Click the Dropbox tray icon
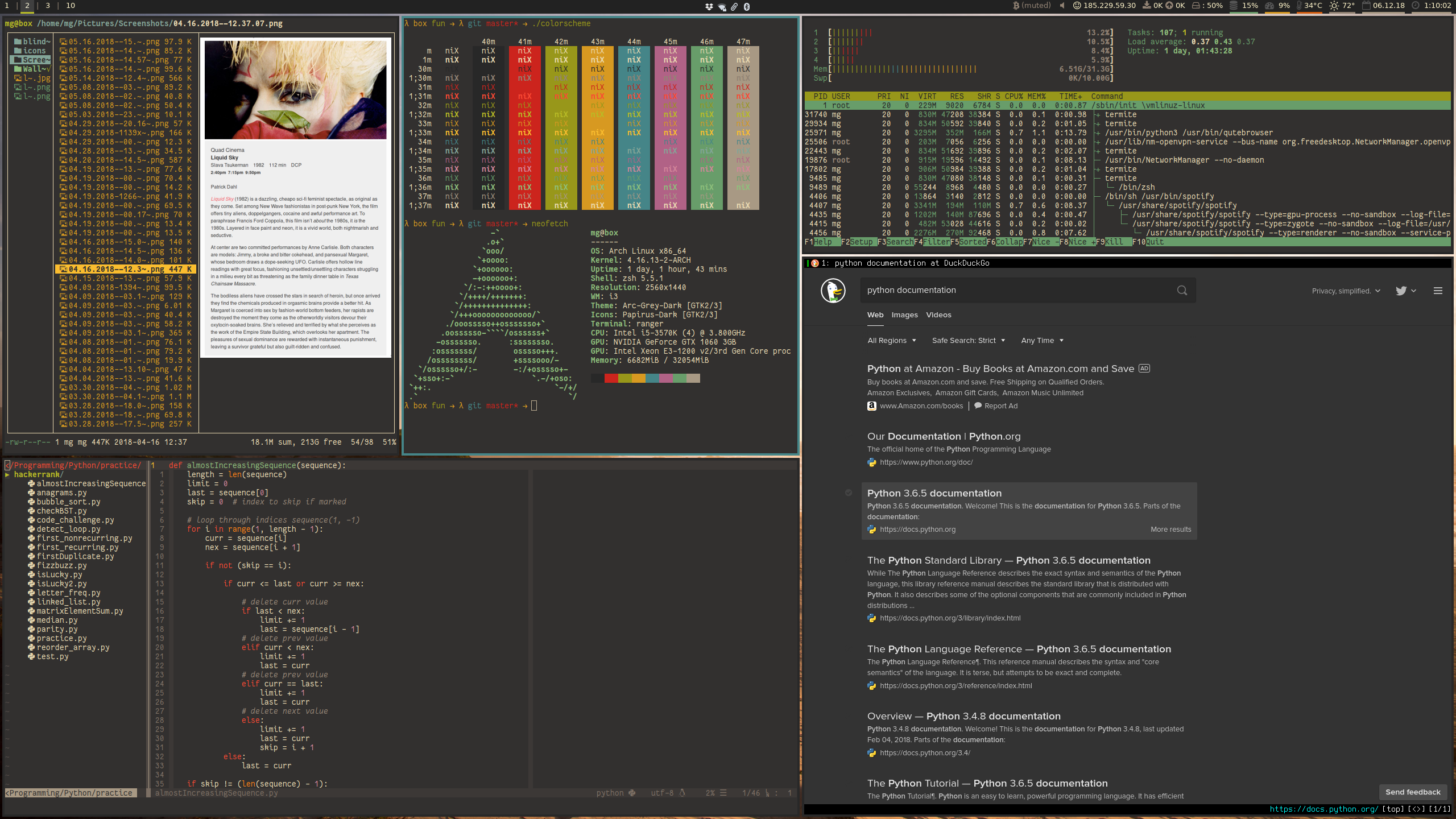1456x819 pixels. coord(709,6)
